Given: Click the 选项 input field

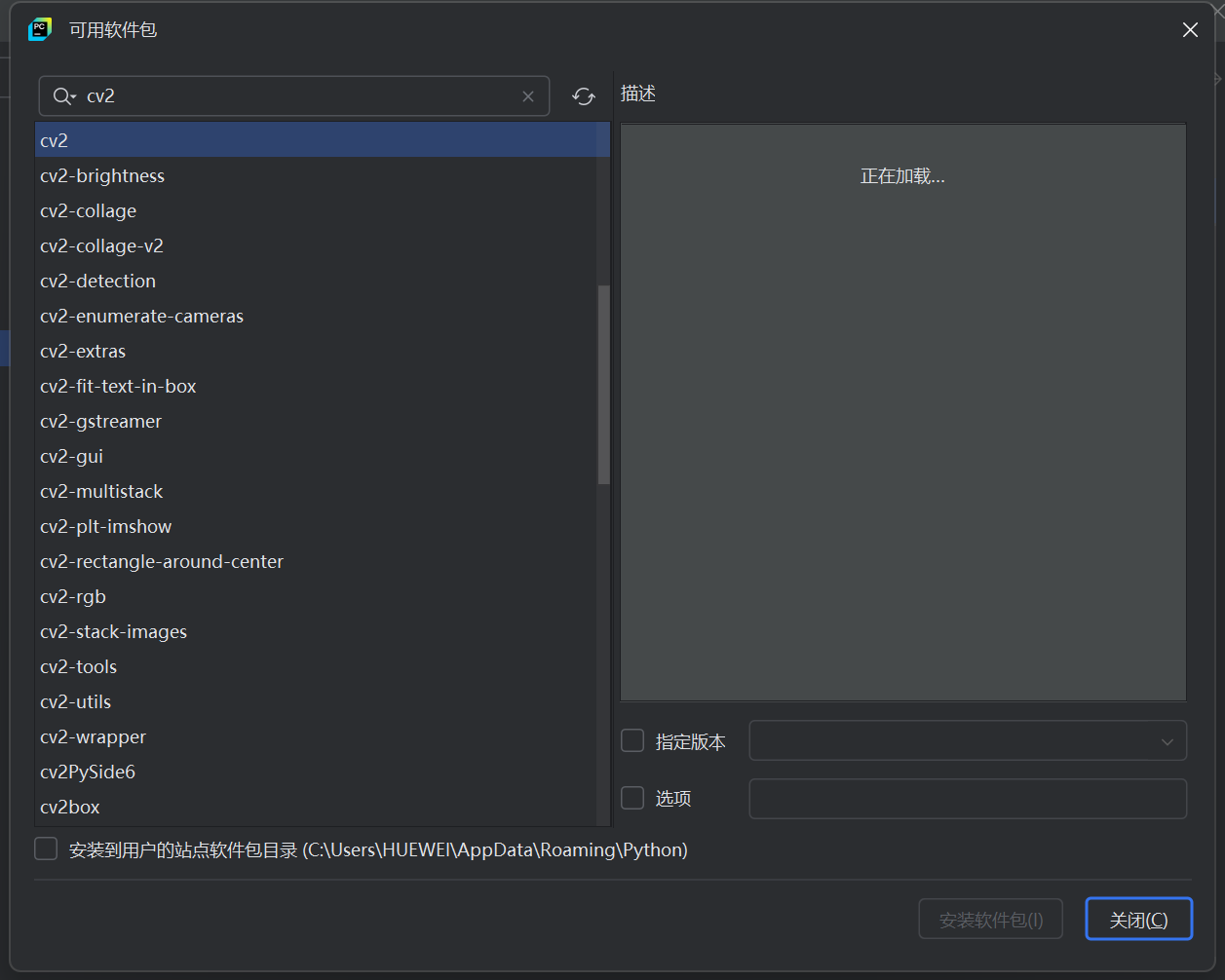Looking at the screenshot, I should click(x=967, y=799).
